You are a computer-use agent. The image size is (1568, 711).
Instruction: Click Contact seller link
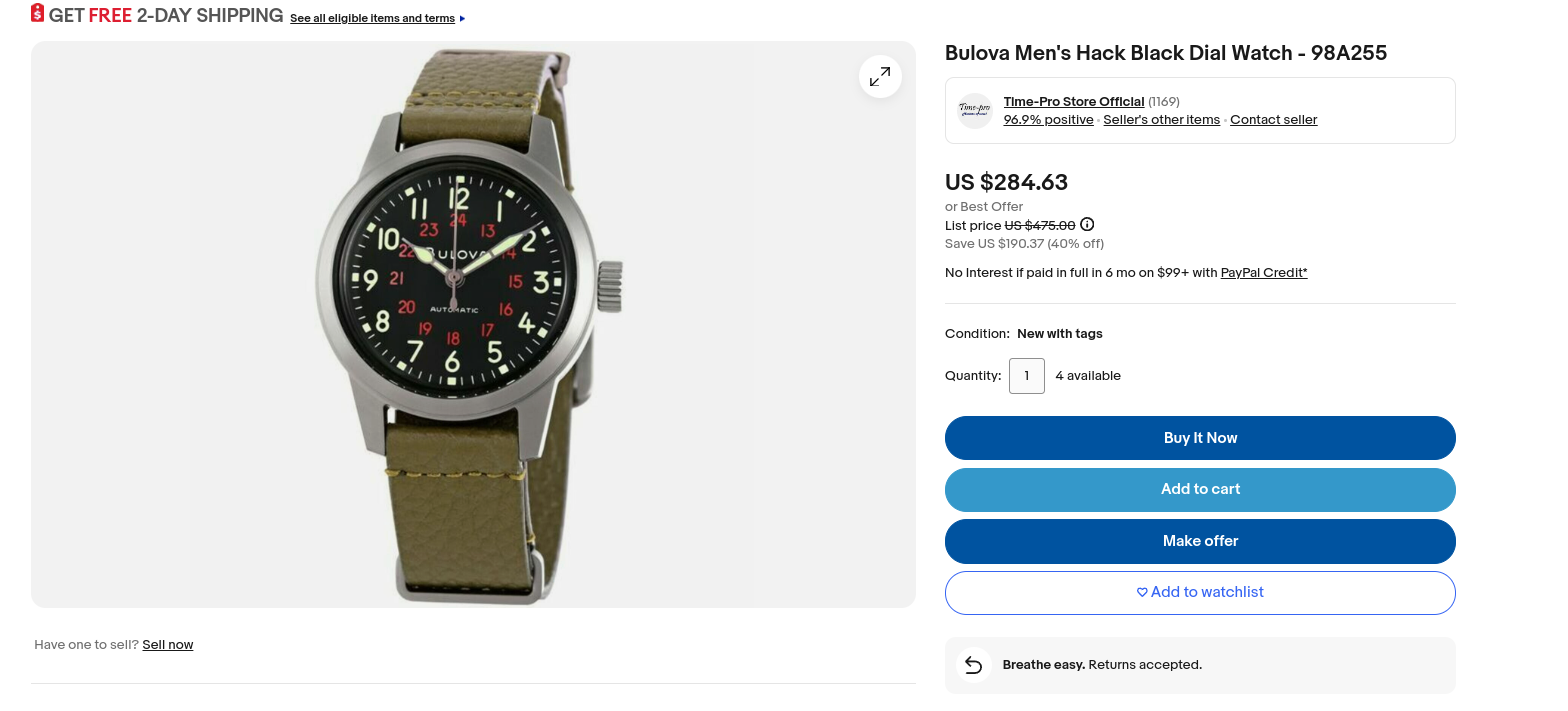(x=1273, y=120)
